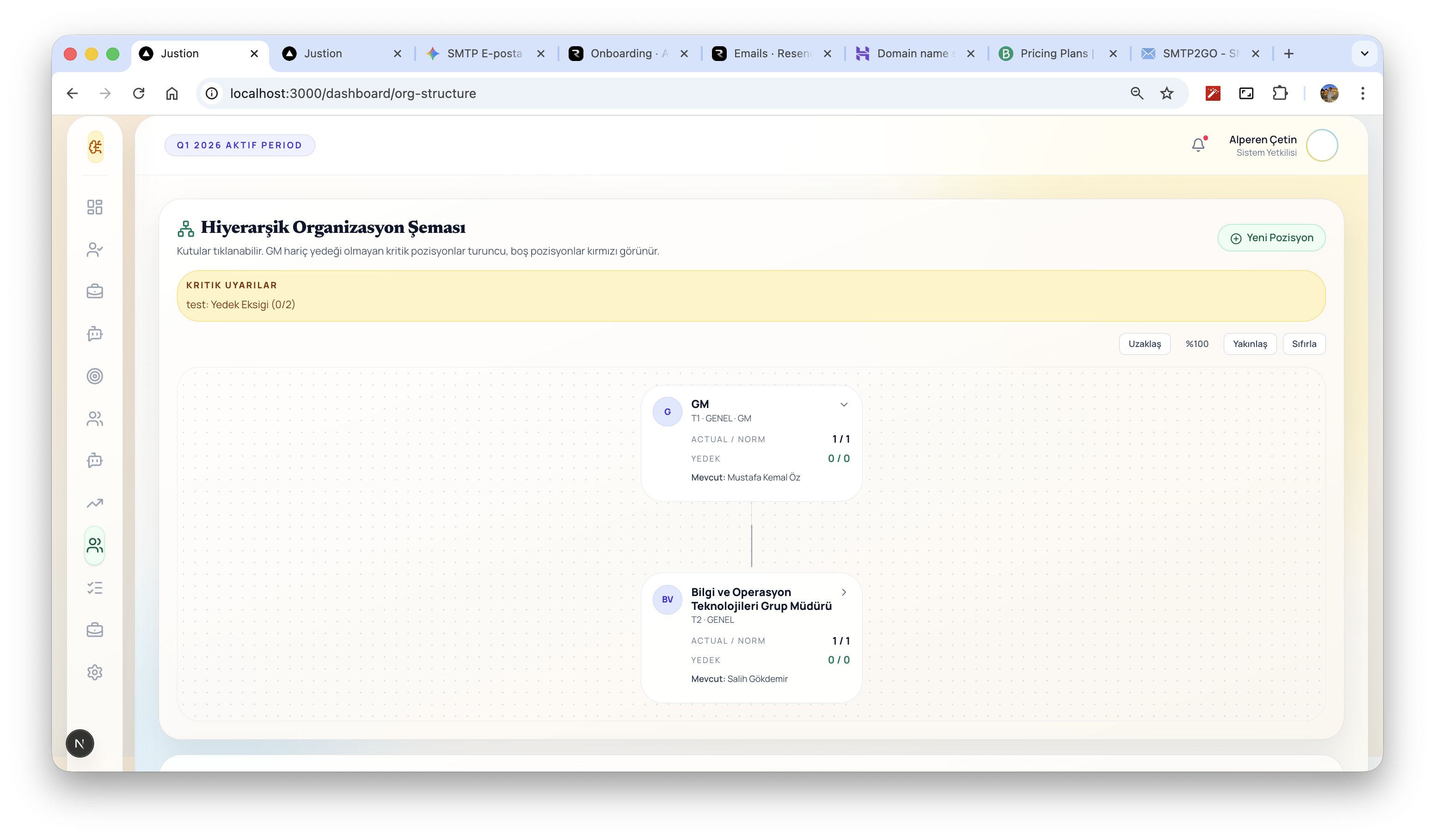The height and width of the screenshot is (840, 1435).
Task: Open the media/screen cast toolbar icon
Action: 1246,93
